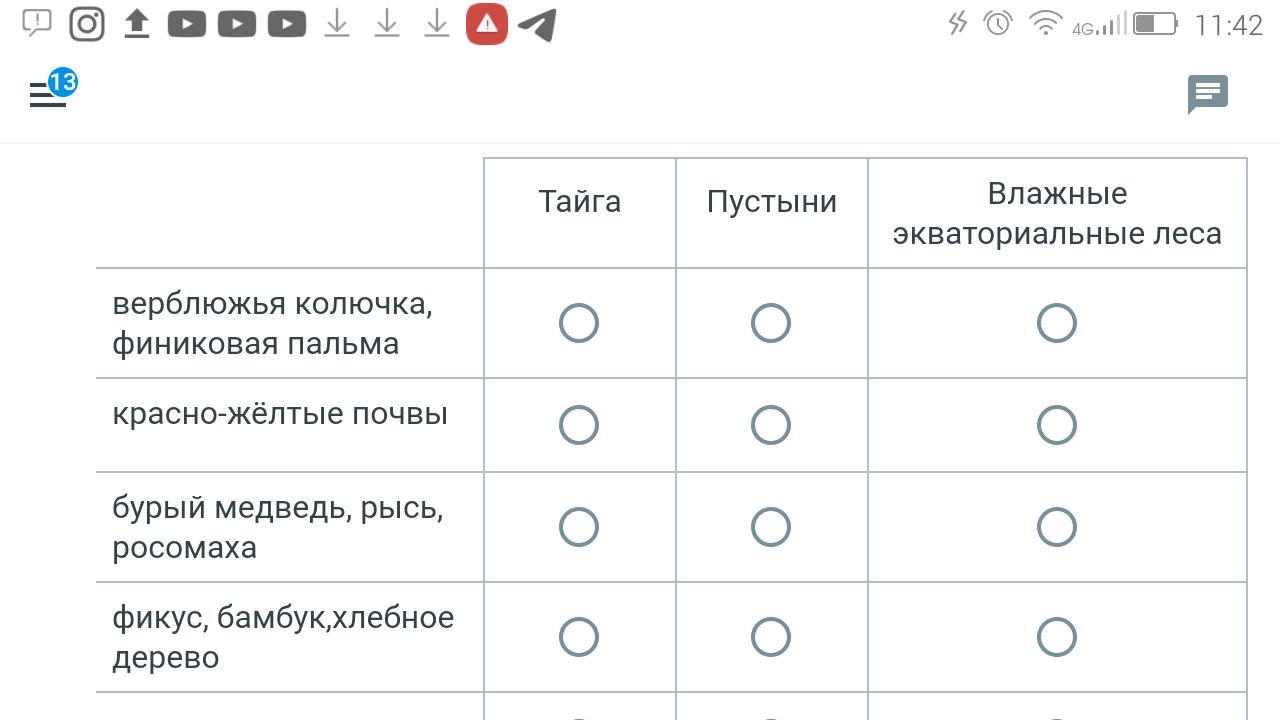Select Пустыни for красно-жёлтые почвы row
The height and width of the screenshot is (720, 1280).
(x=771, y=425)
